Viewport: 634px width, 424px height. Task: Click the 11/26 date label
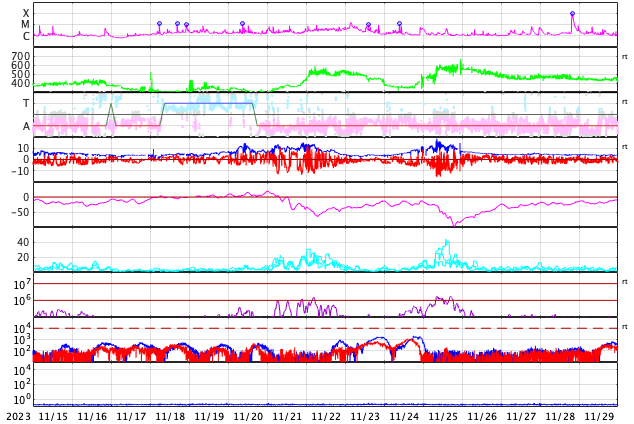point(482,417)
